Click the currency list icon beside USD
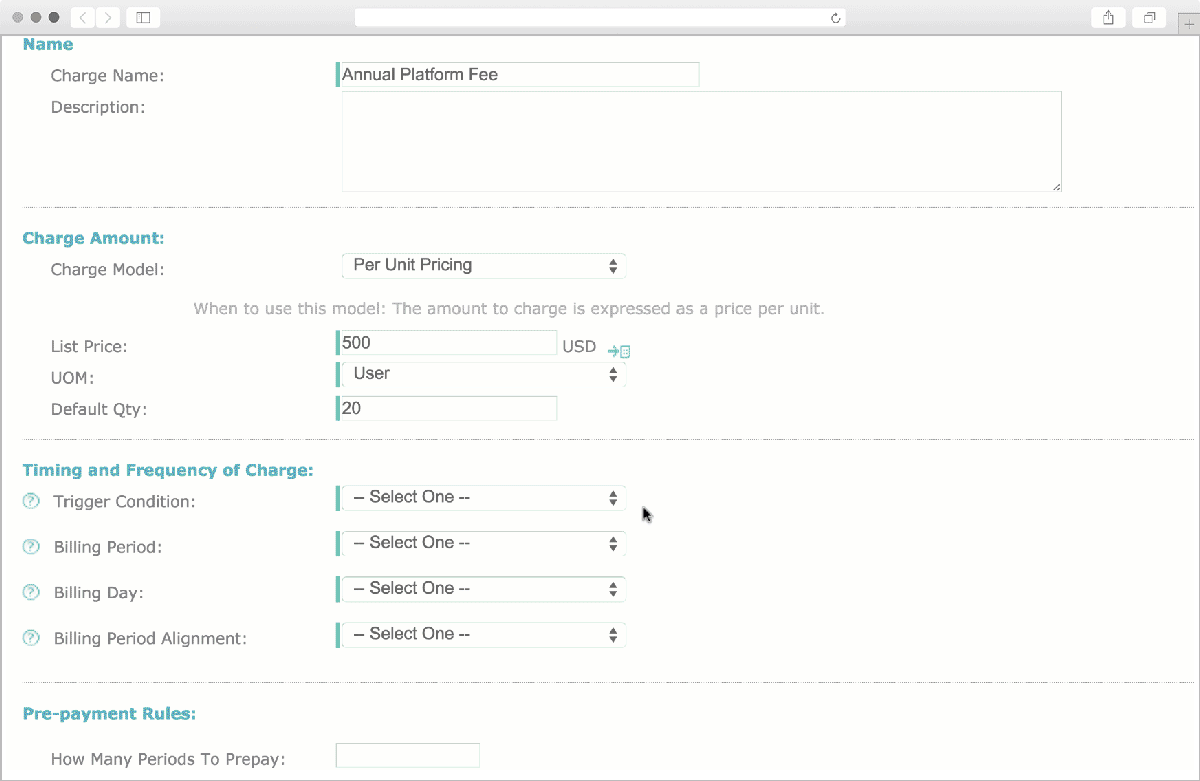Image resolution: width=1200 pixels, height=781 pixels. 619,351
